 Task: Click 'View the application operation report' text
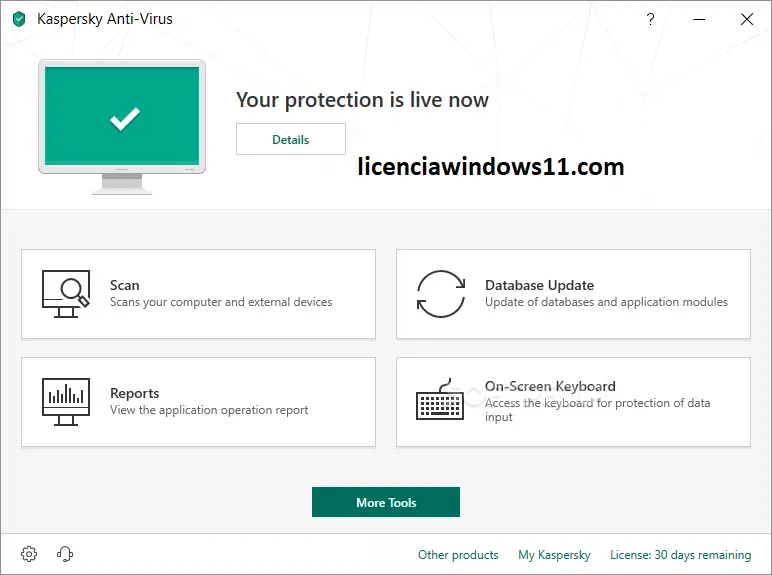(x=209, y=410)
